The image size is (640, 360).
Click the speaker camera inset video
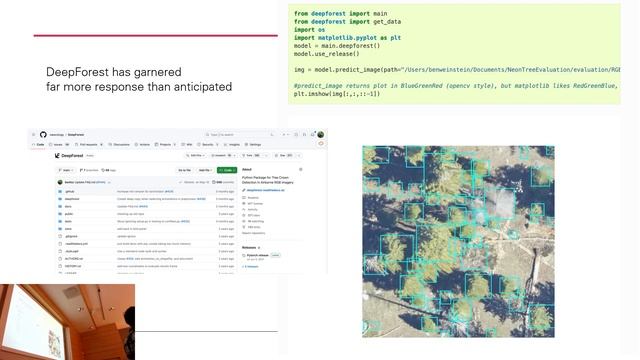click(x=67, y=322)
